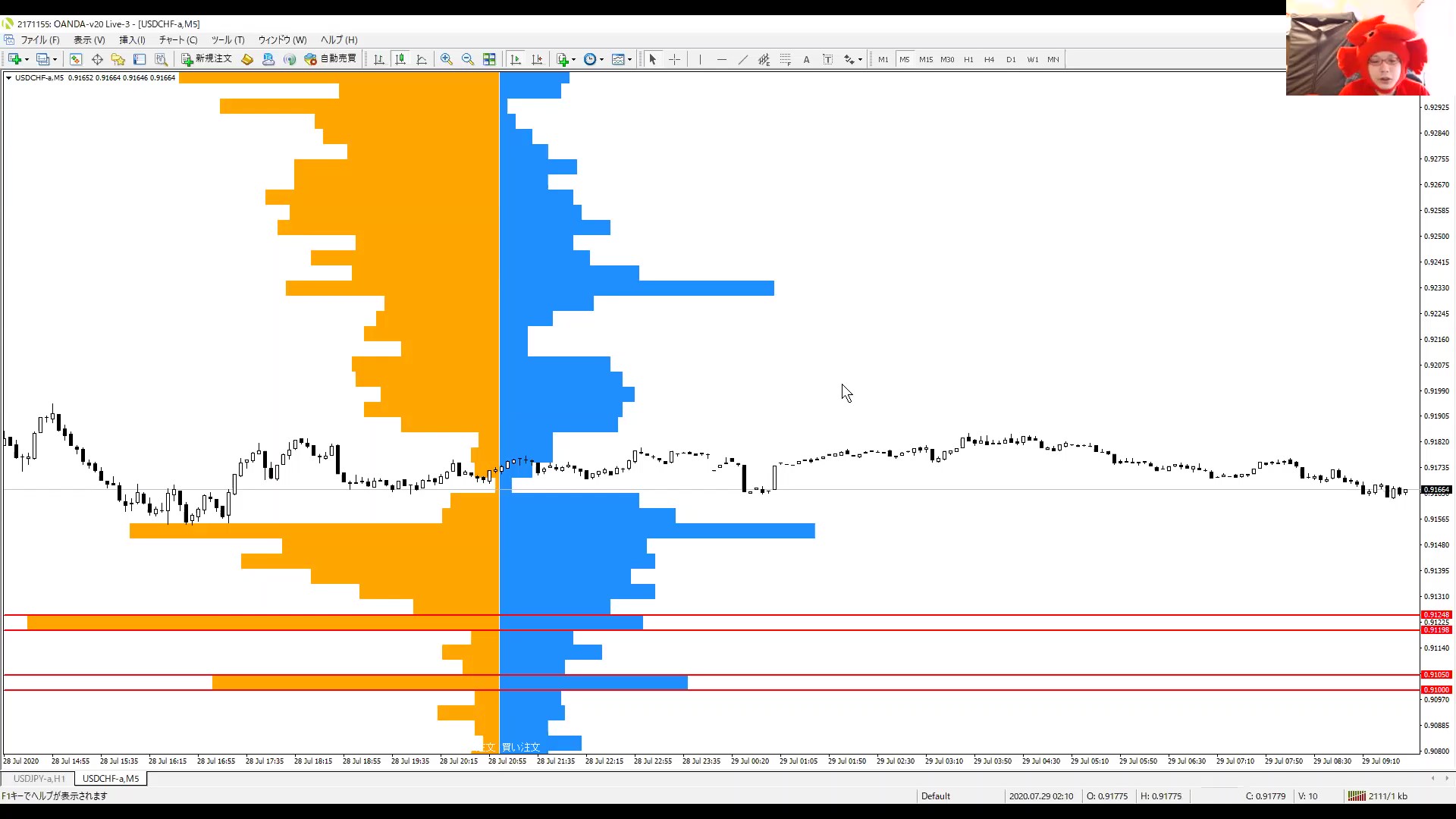Click the long blue bar near 0.92330
The height and width of the screenshot is (819, 1456).
tap(682, 288)
